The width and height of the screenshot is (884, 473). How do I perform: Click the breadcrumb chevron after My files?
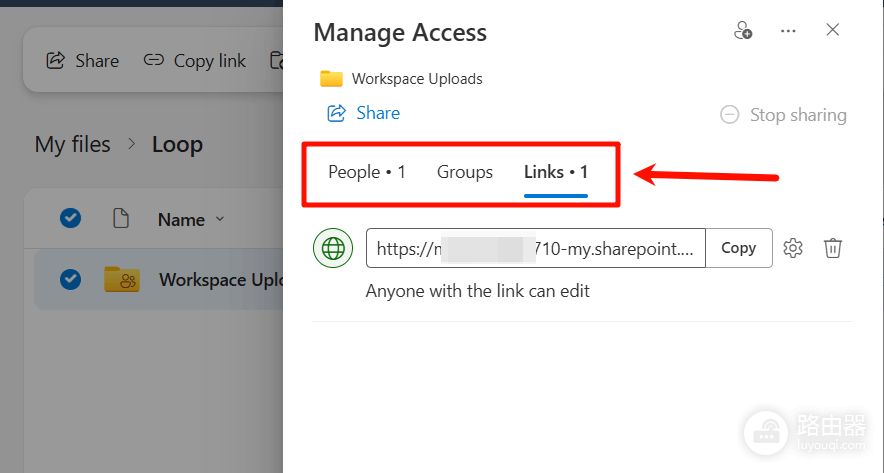pos(131,144)
